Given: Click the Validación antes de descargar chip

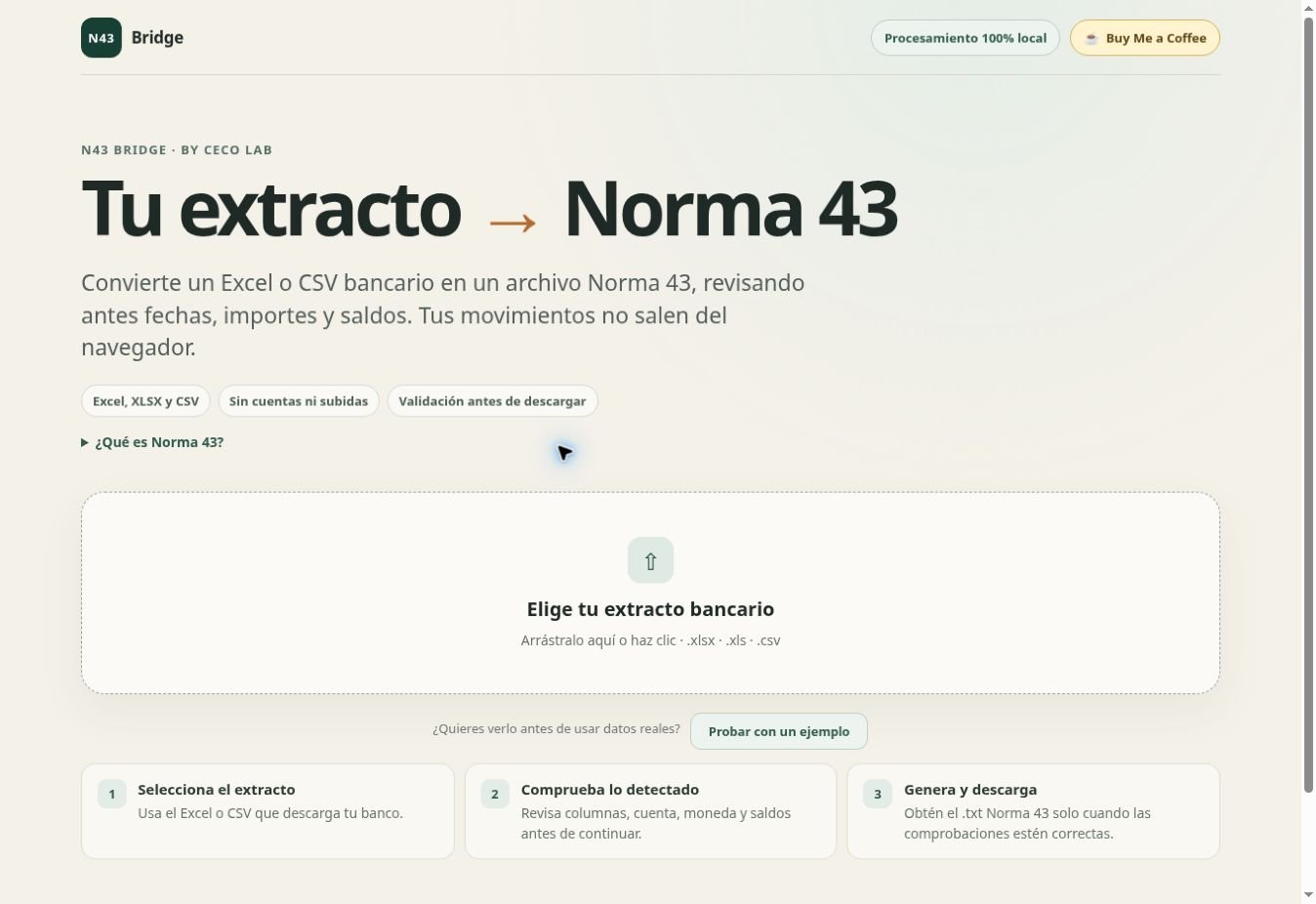Looking at the screenshot, I should coord(492,401).
